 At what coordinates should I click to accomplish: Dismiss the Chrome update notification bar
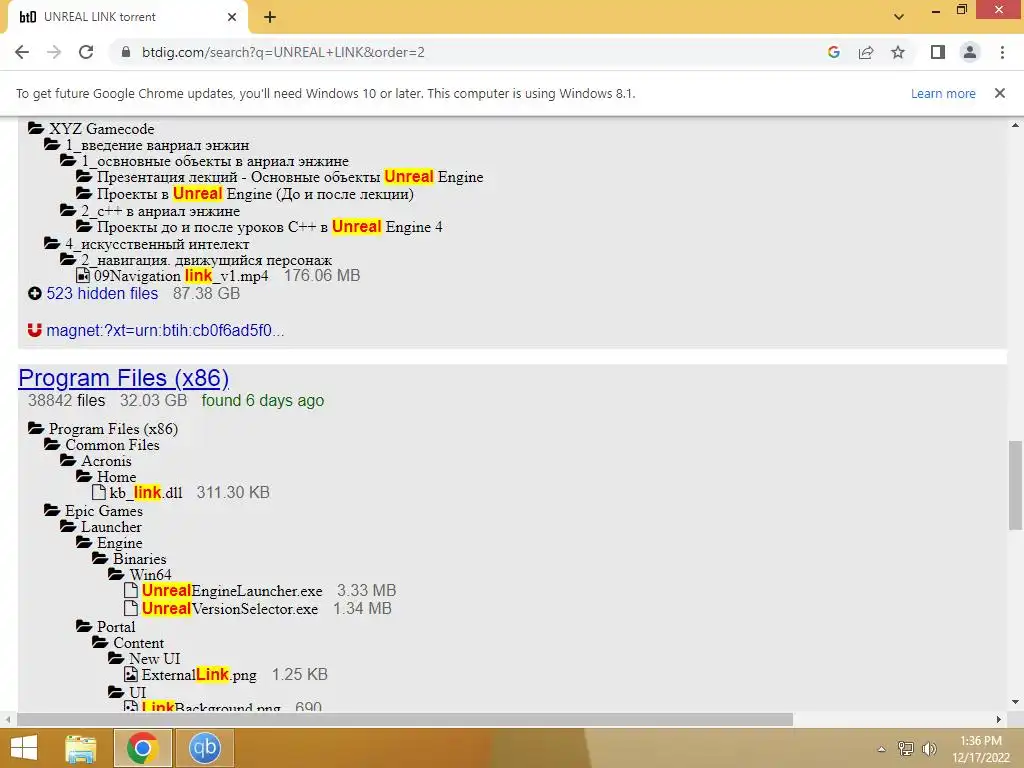pos(999,93)
